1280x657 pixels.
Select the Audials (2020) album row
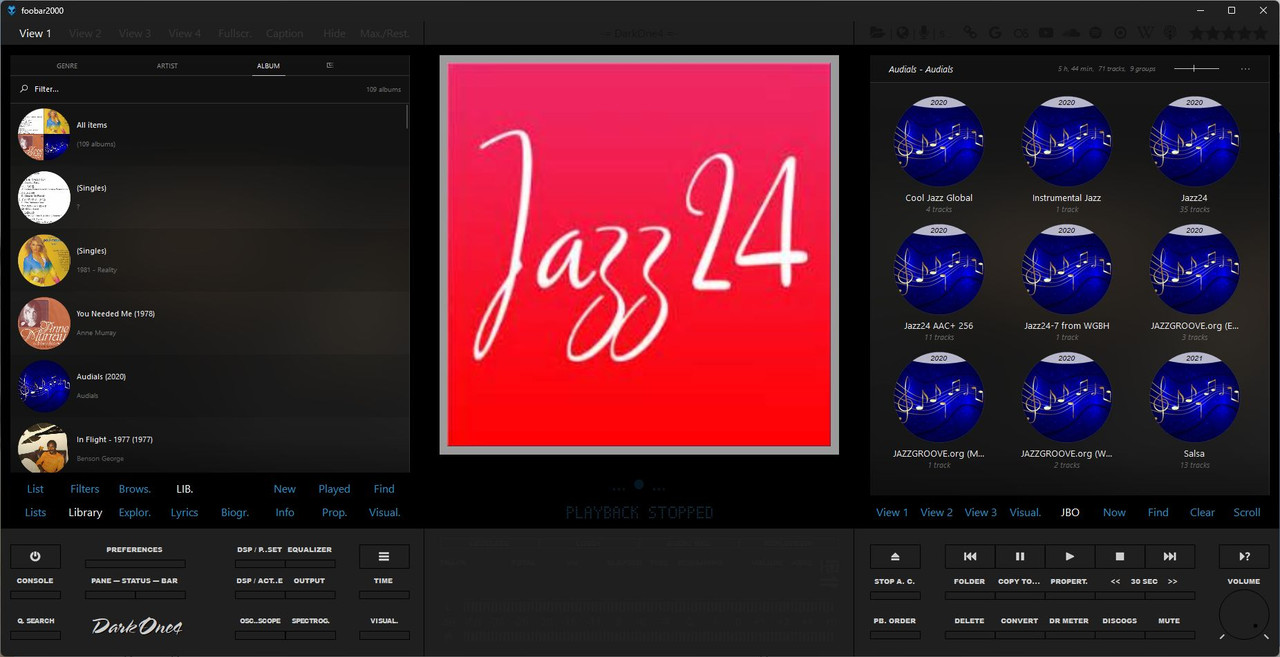point(210,385)
